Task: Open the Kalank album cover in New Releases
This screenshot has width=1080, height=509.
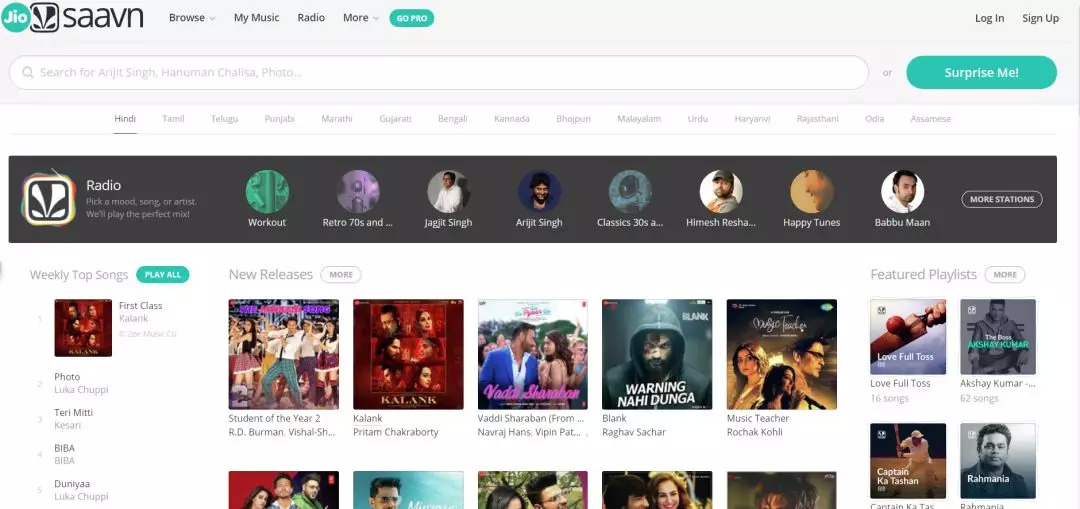Action: [408, 354]
